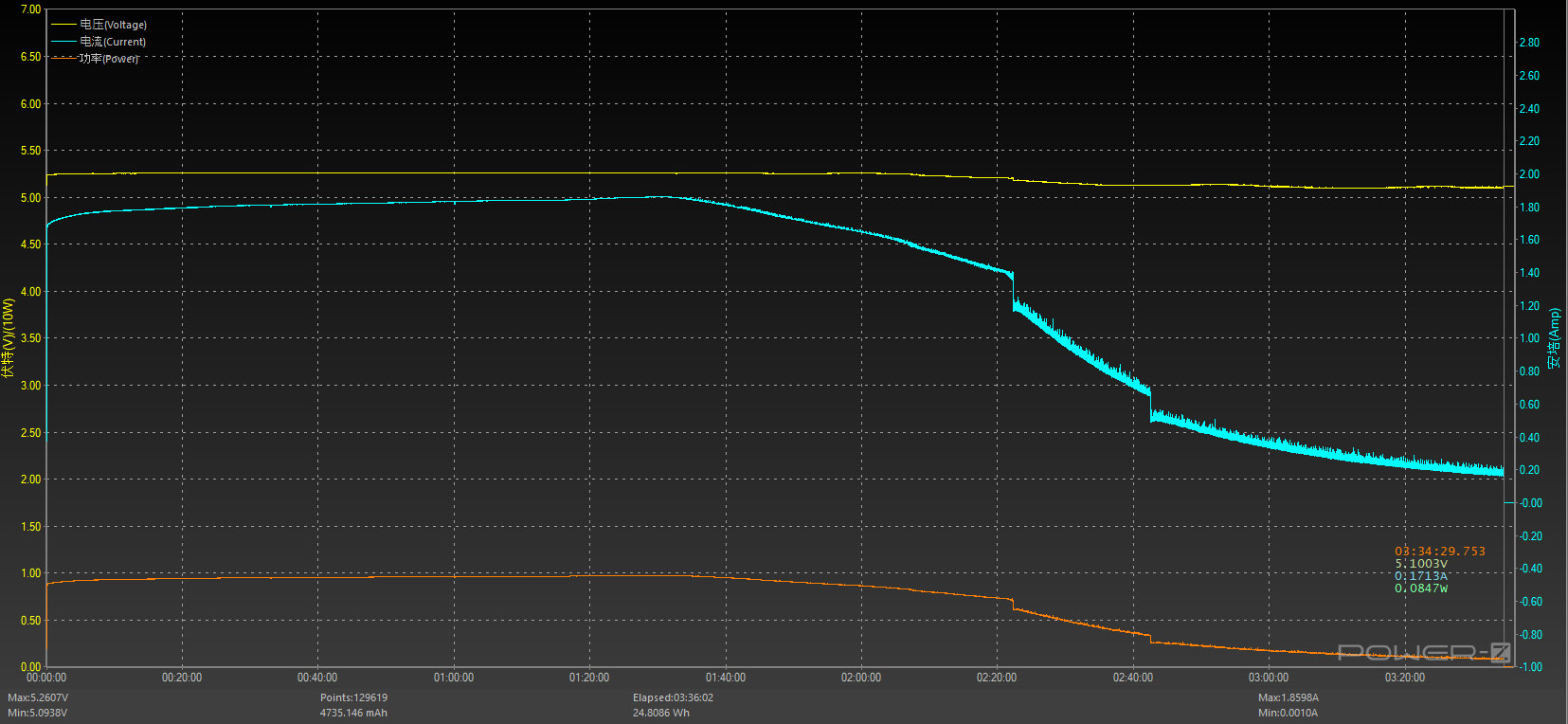1568x724 pixels.
Task: Click the Max:1.8598A statistic
Action: click(x=1289, y=697)
